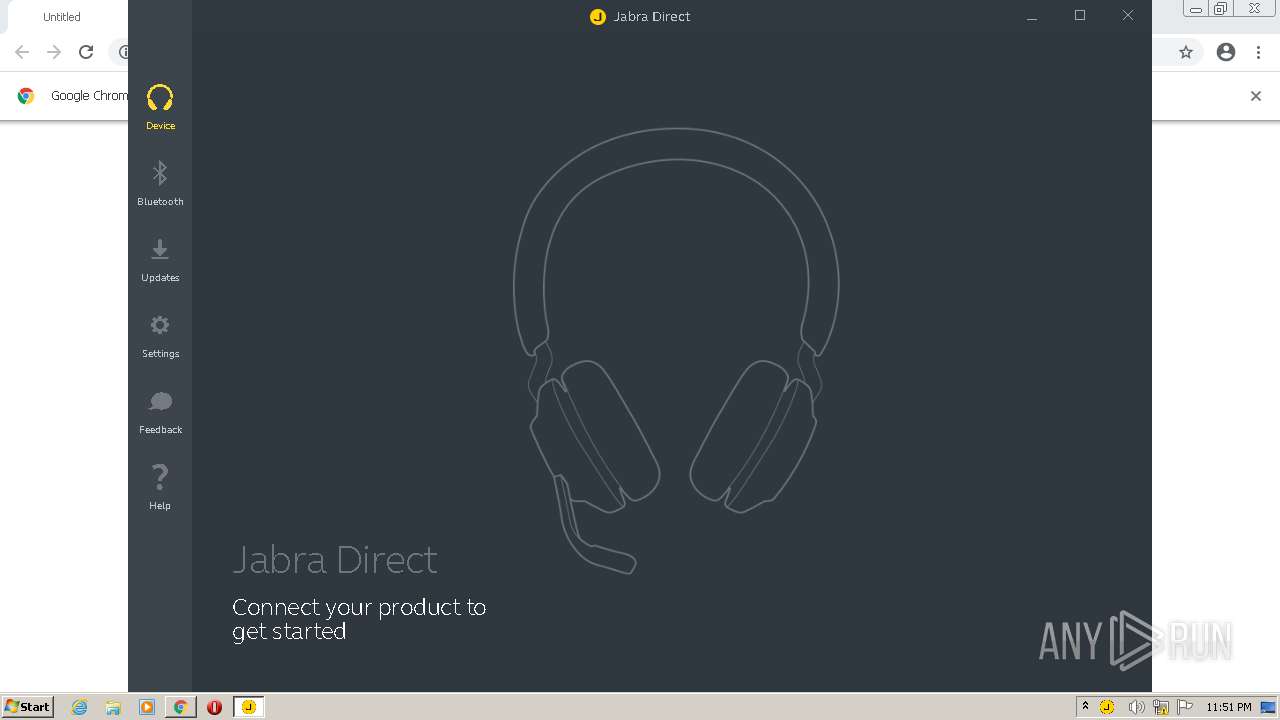
Task: Open Jabra Direct Settings
Action: 160,335
